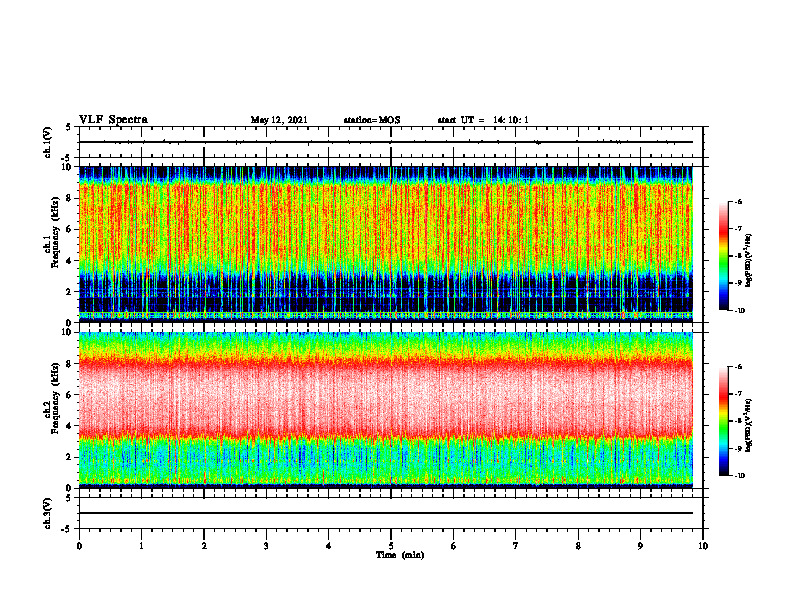Click the ch.1 spectrogram color scale bar
The width and height of the screenshot is (792, 612).
click(x=723, y=256)
